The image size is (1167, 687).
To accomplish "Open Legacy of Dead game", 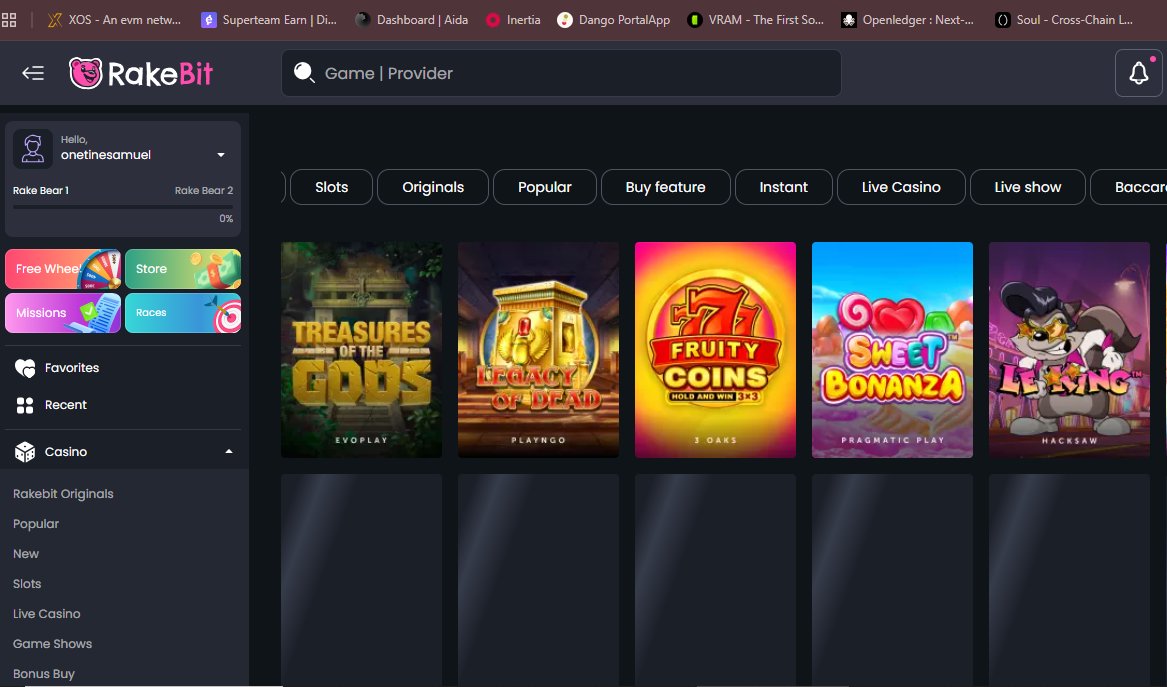I will 538,350.
